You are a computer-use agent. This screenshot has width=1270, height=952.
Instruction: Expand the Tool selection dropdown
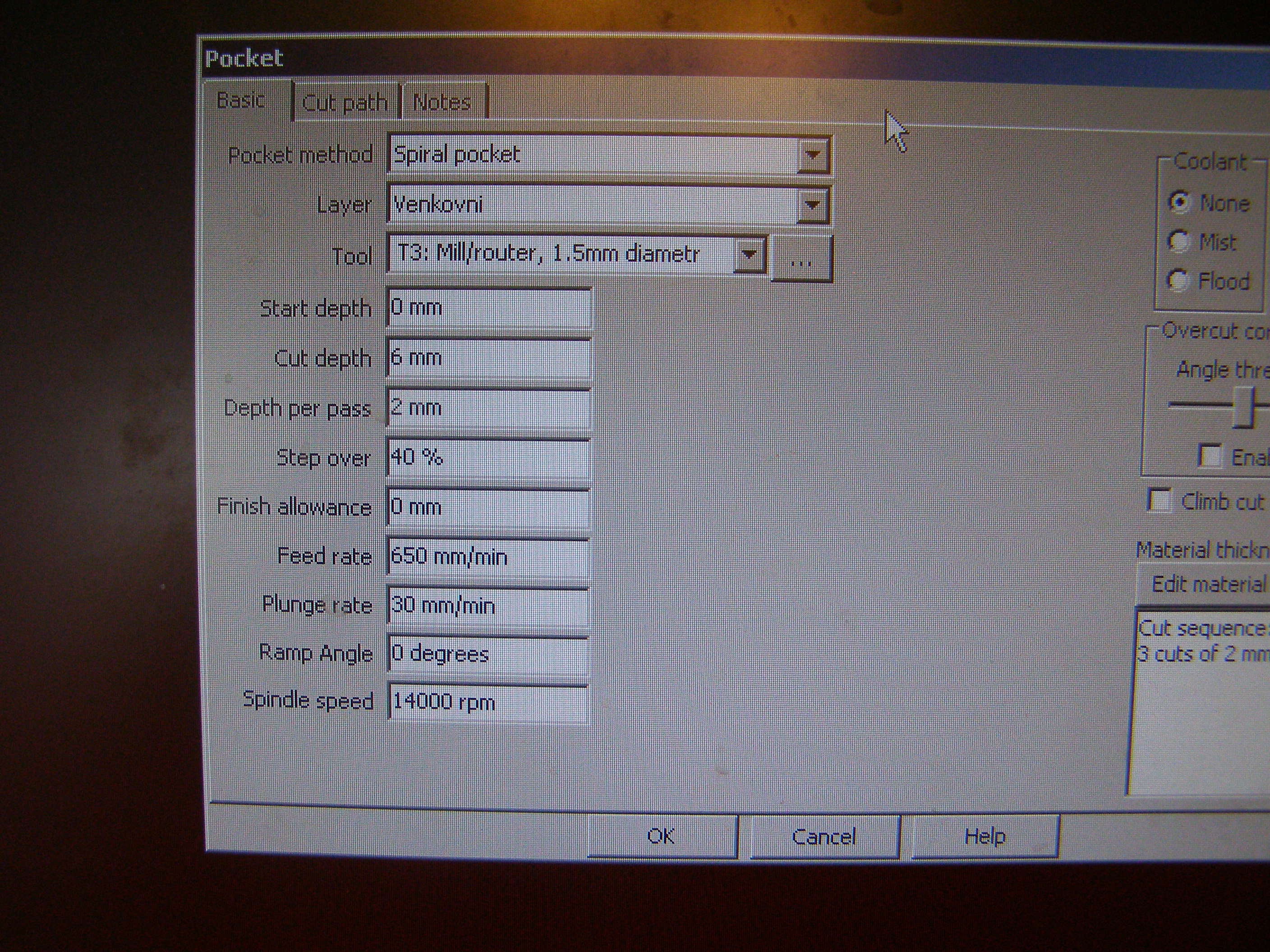pos(749,254)
